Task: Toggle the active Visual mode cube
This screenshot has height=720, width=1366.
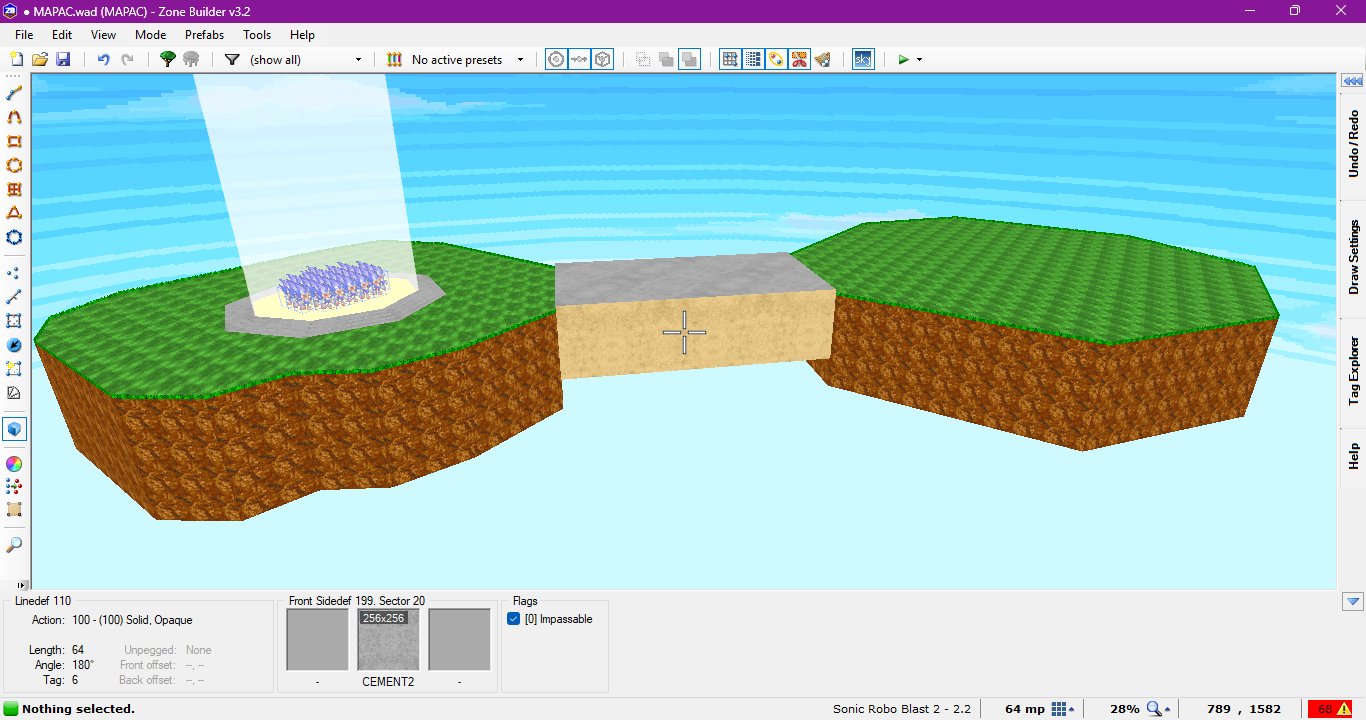Action: (x=14, y=429)
